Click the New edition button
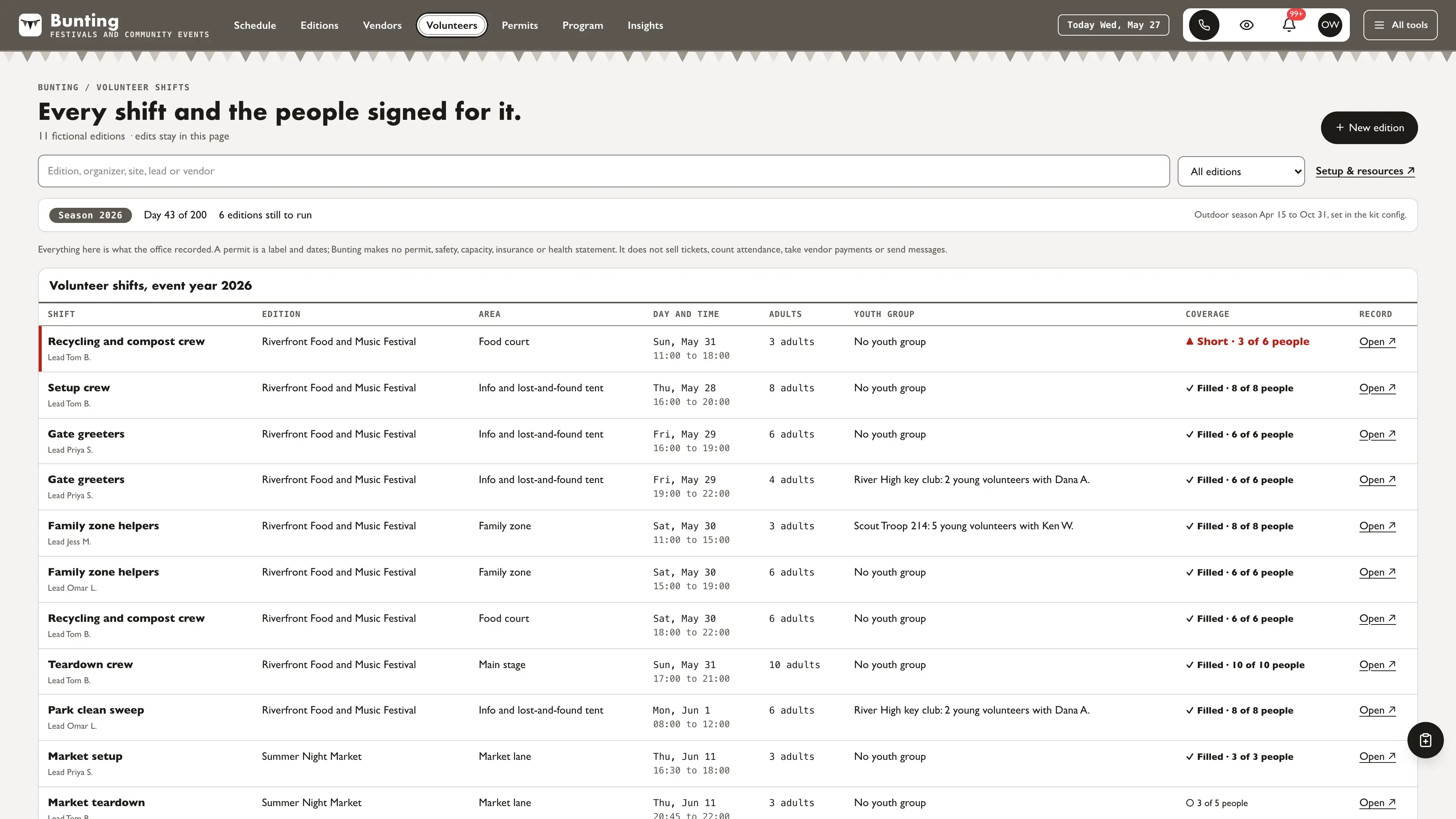This screenshot has width=1456, height=819. 1369,128
